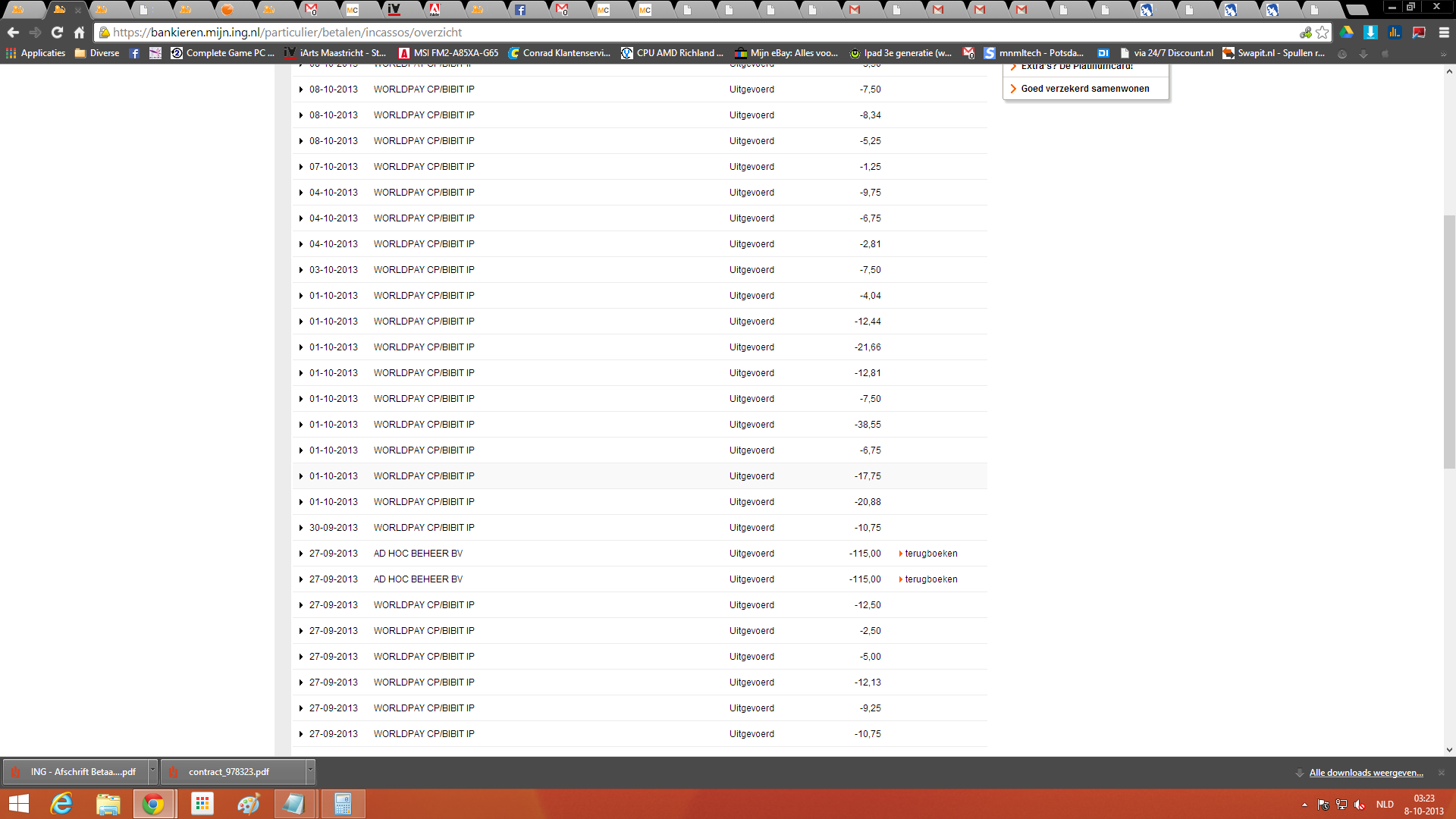Open Windows Start button
This screenshot has height=819, width=1456.
coord(18,804)
